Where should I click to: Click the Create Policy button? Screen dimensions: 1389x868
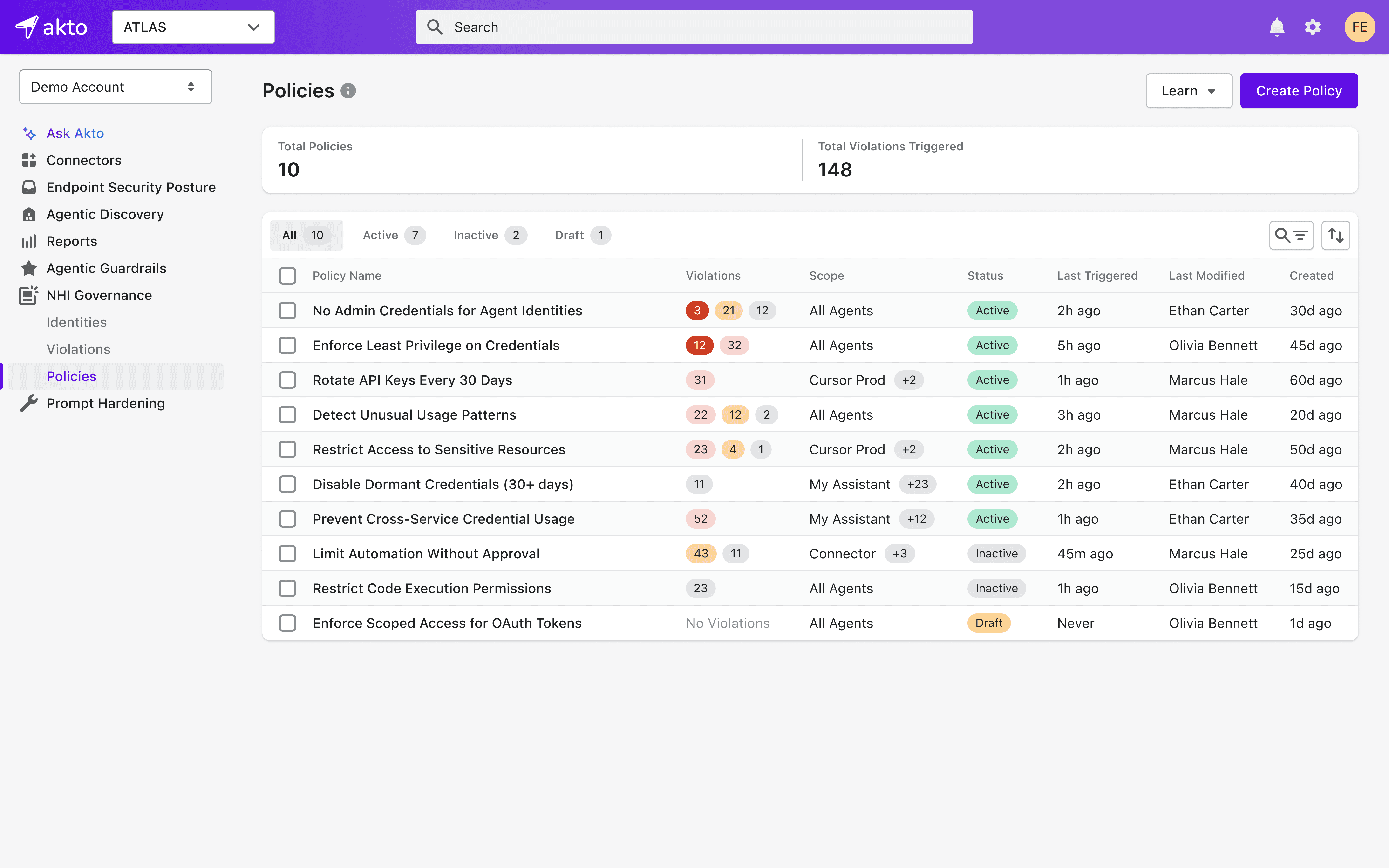[x=1299, y=91]
